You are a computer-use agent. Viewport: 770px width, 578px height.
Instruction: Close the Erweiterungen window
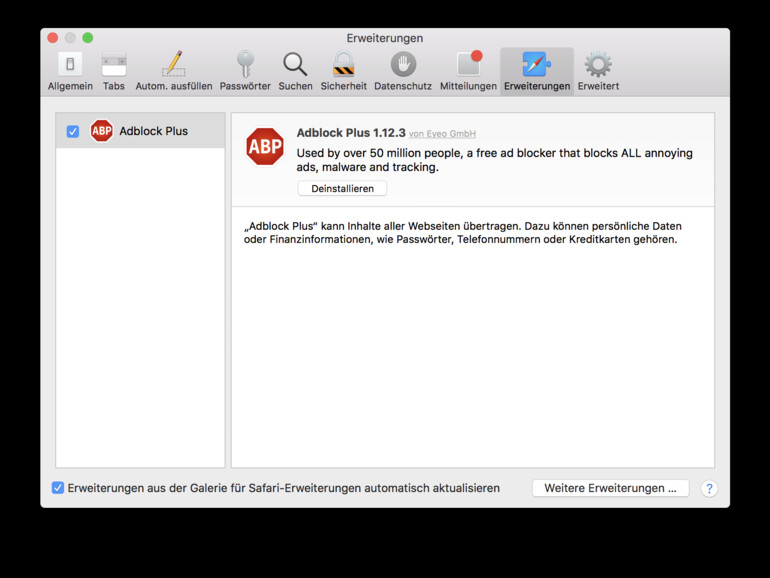click(x=53, y=38)
